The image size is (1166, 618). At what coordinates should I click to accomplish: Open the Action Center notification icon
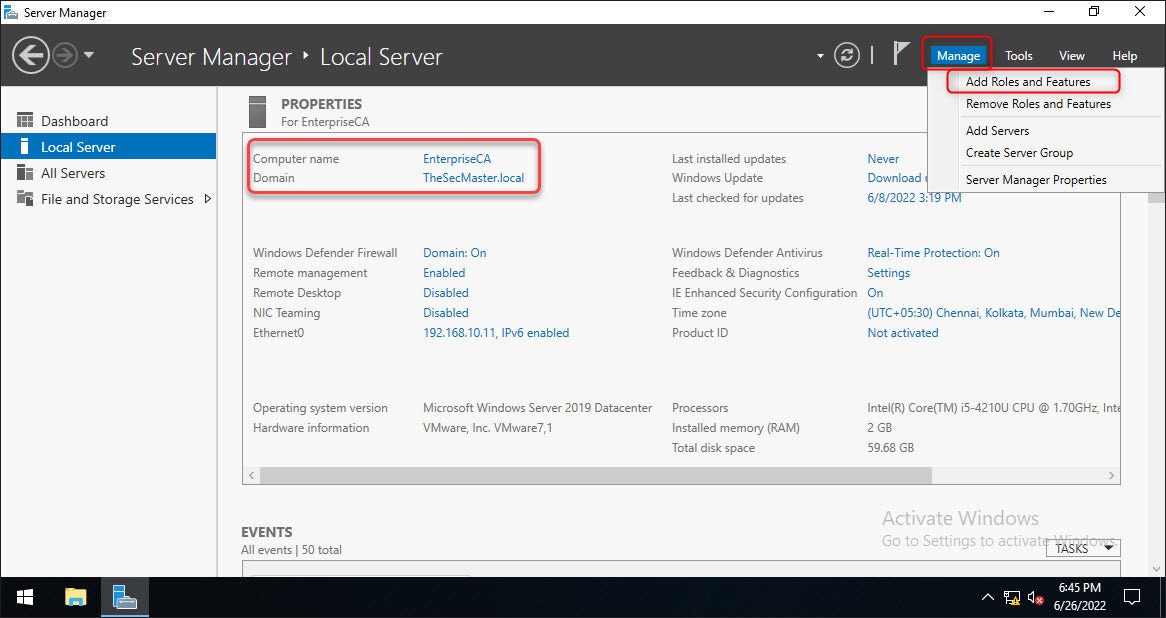click(x=1132, y=596)
